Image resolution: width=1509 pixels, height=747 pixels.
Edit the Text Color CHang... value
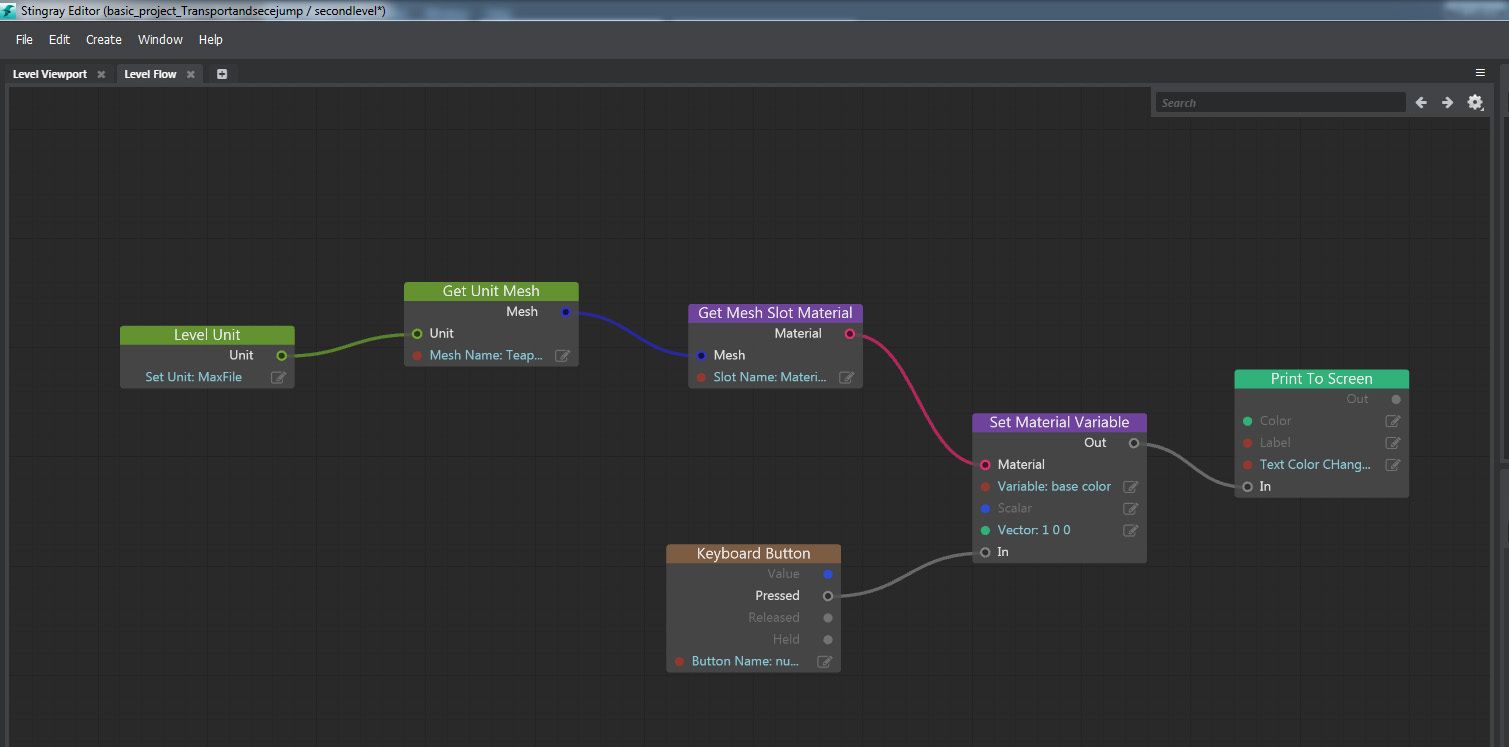(x=1392, y=465)
